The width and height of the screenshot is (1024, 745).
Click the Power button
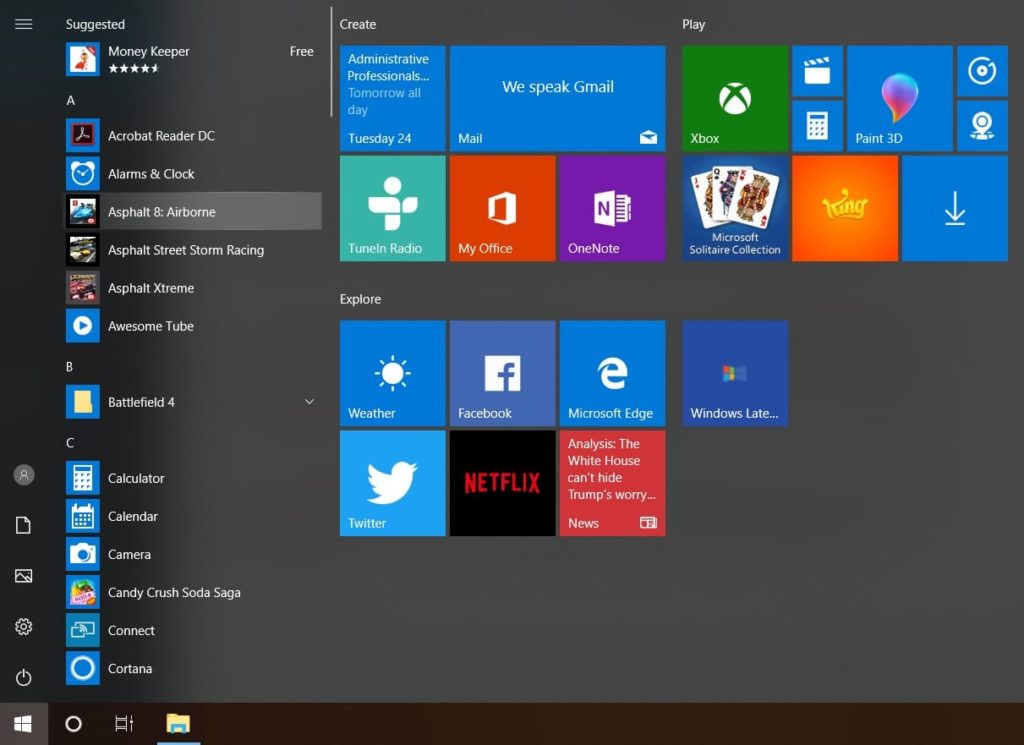pos(23,677)
